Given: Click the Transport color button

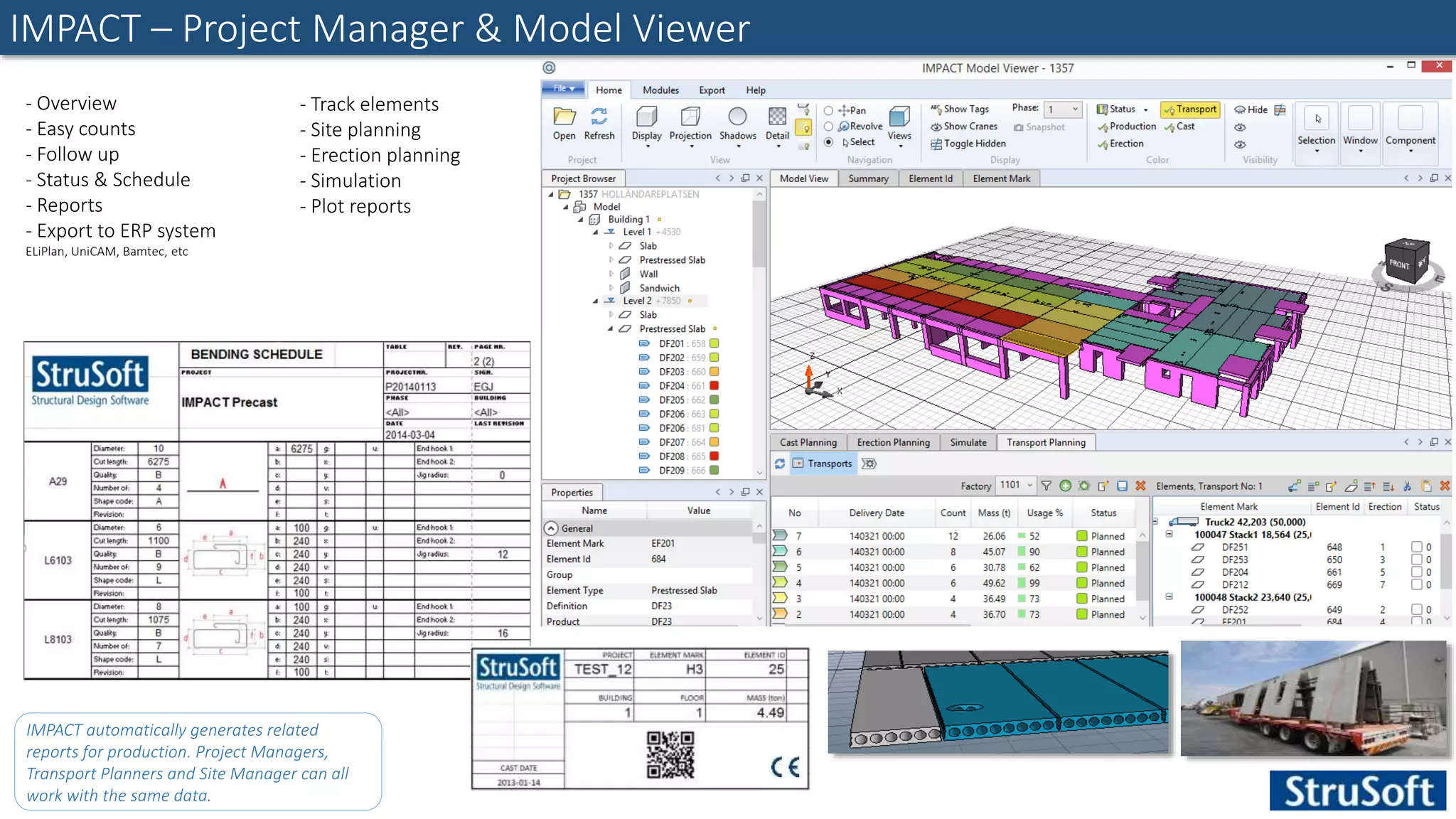Looking at the screenshot, I should click(x=1190, y=109).
